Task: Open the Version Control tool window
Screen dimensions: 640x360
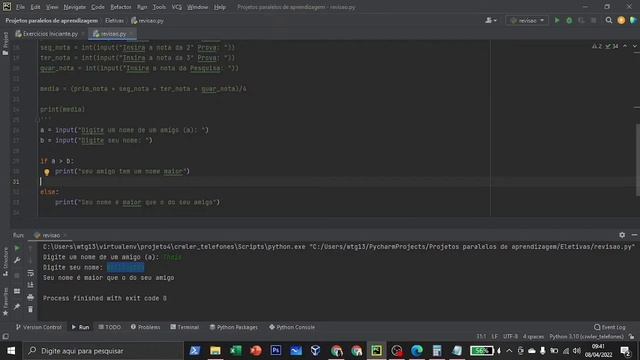Action: 38,327
